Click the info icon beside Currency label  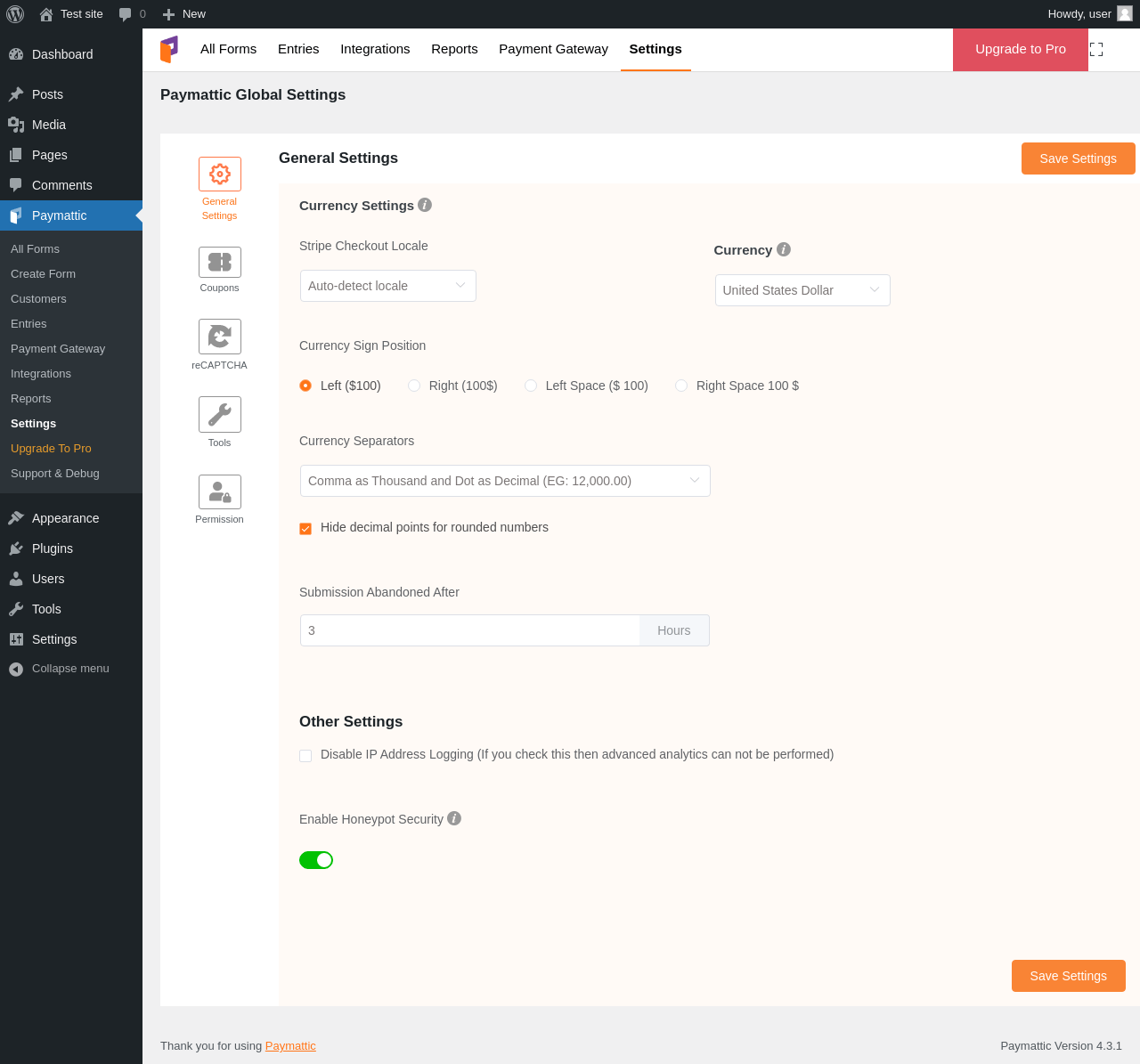pos(784,249)
